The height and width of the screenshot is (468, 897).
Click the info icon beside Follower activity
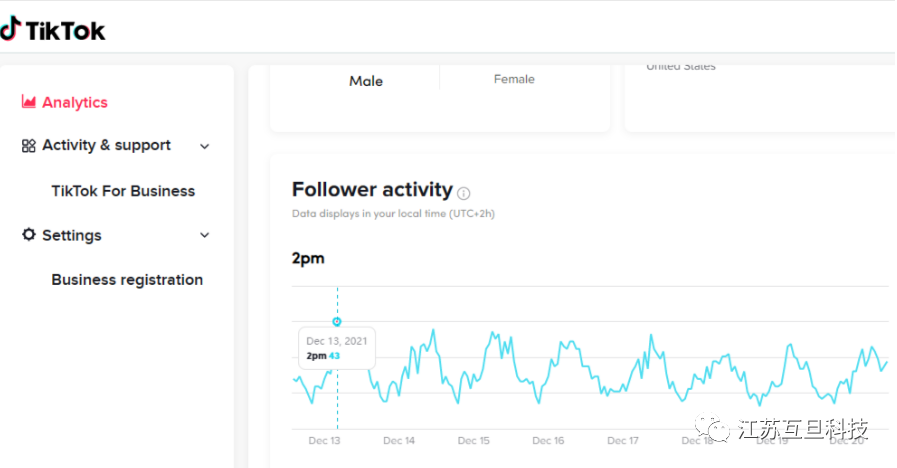(x=464, y=193)
